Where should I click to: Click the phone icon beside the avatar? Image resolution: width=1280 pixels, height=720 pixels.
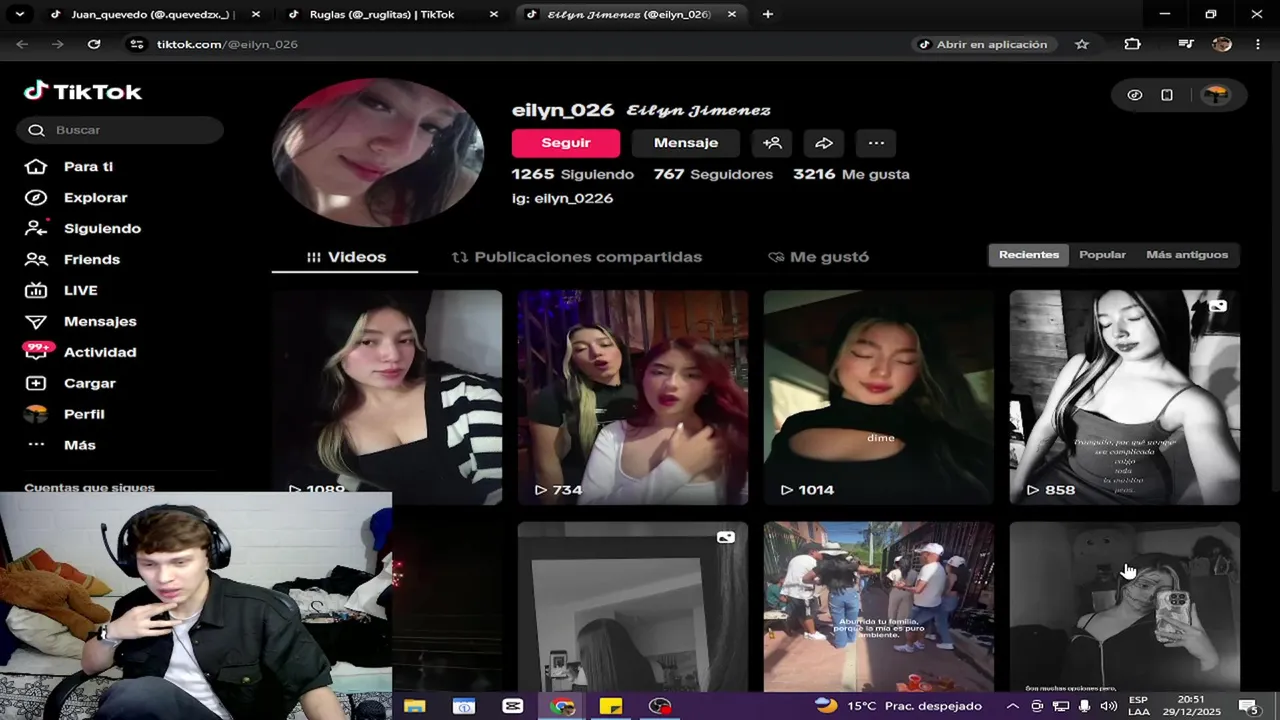coord(1167,95)
